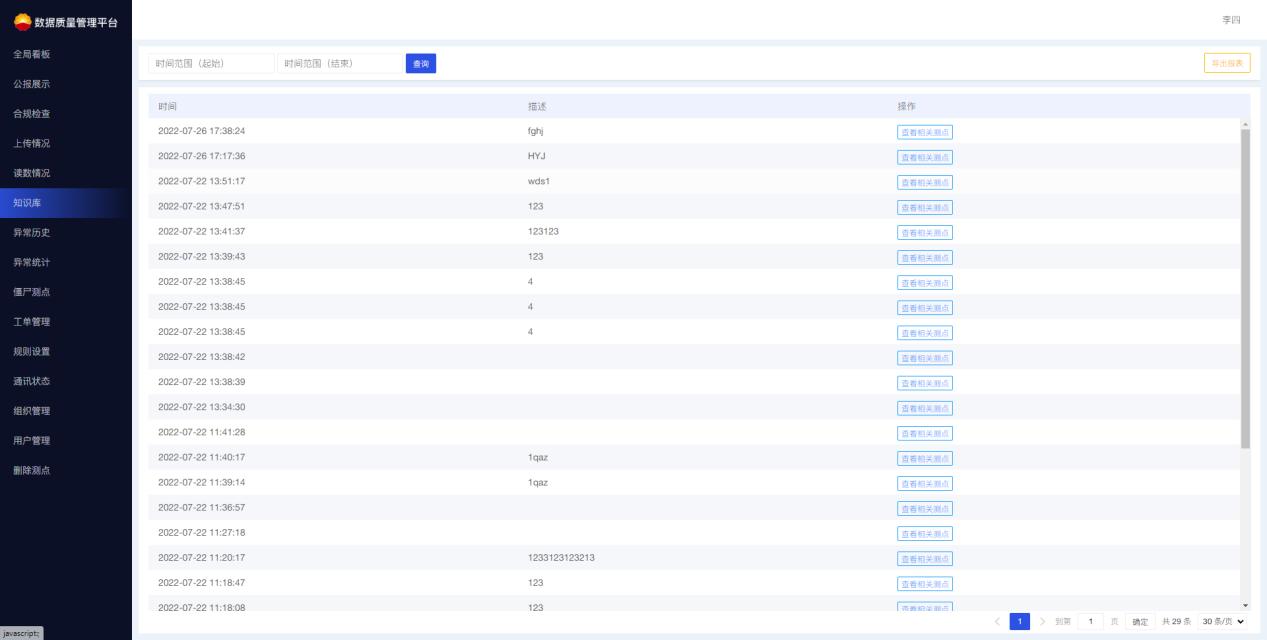Image resolution: width=1267 pixels, height=640 pixels.
Task: Open the 30 条/页 page size dropdown
Action: coord(1224,622)
